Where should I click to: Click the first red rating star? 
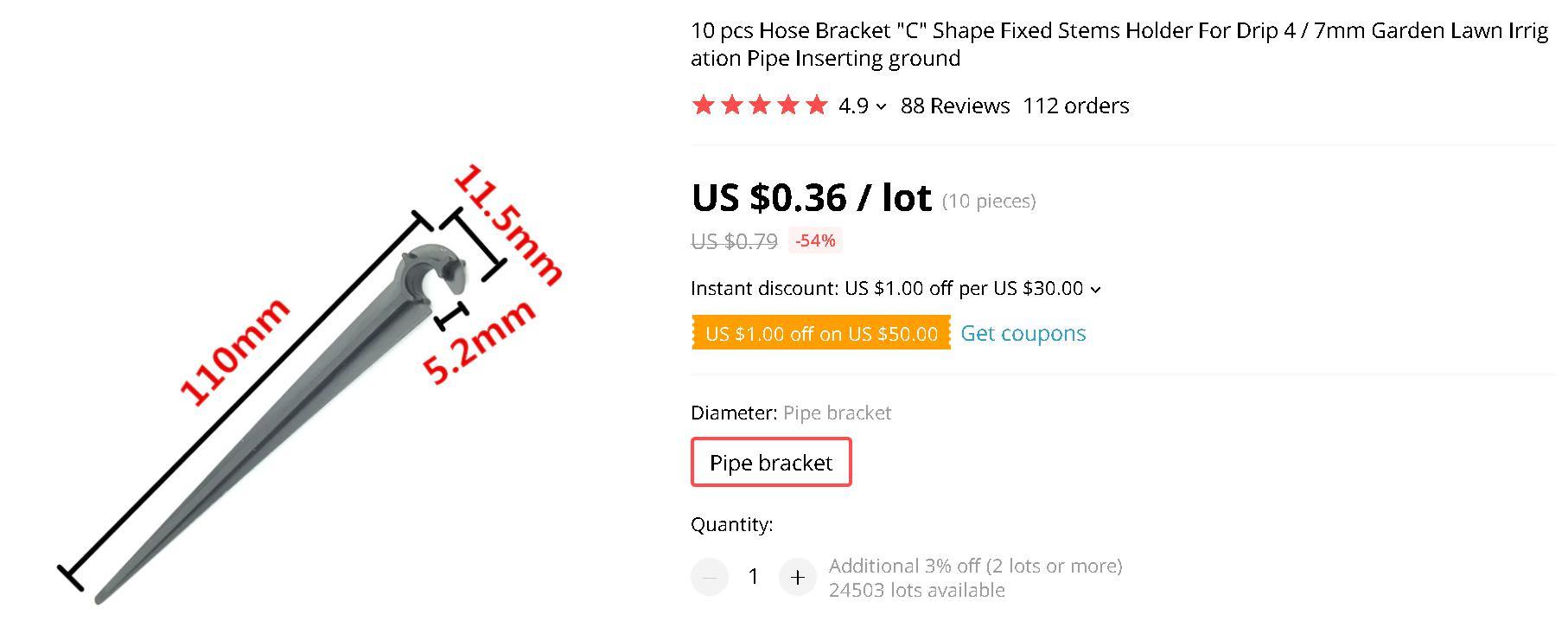704,106
